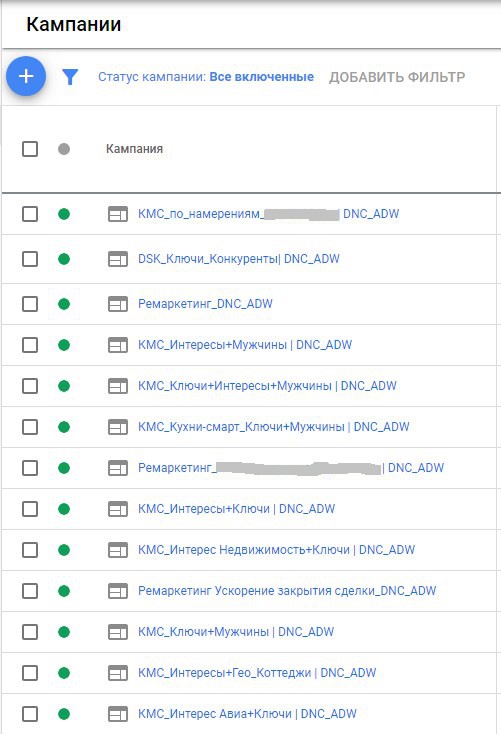501x734 pixels.
Task: Click green status dot of DSK_Ключи_Конкуренты campaign
Action: coord(64,259)
